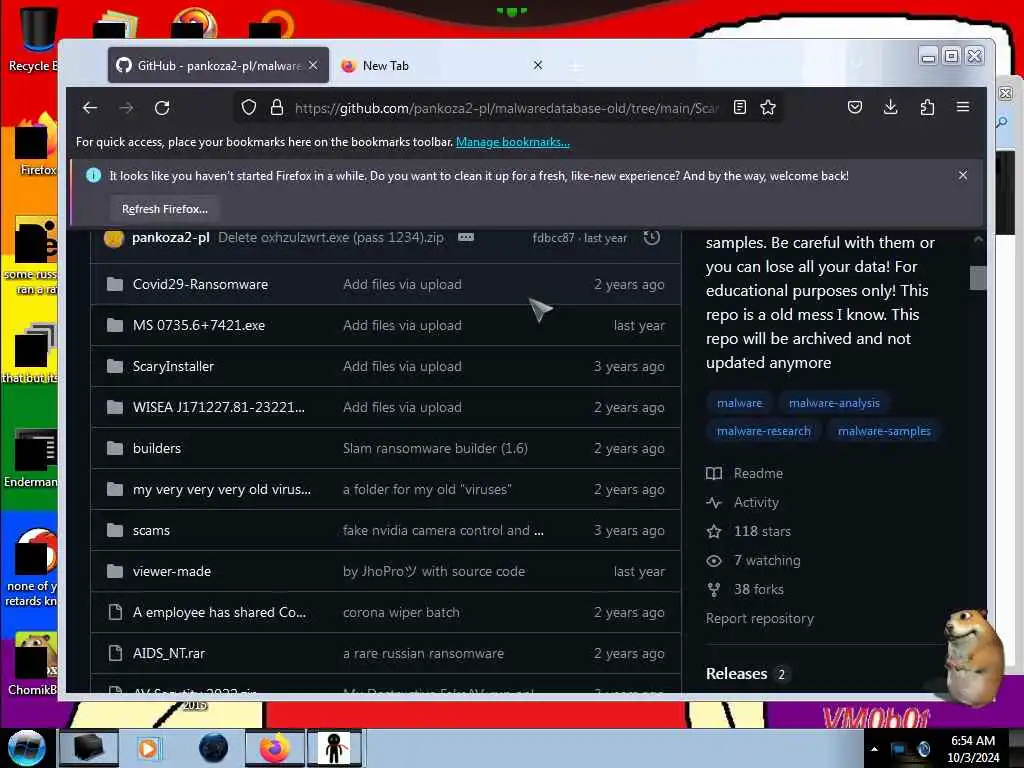The image size is (1024, 768).
Task: Select the malware-research topic tag
Action: 763,431
